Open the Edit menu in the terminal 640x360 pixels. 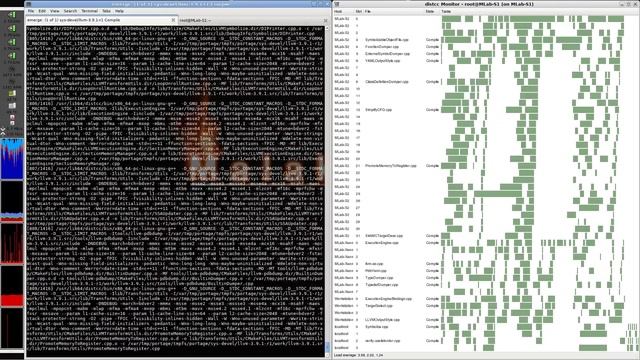tap(42, 11)
